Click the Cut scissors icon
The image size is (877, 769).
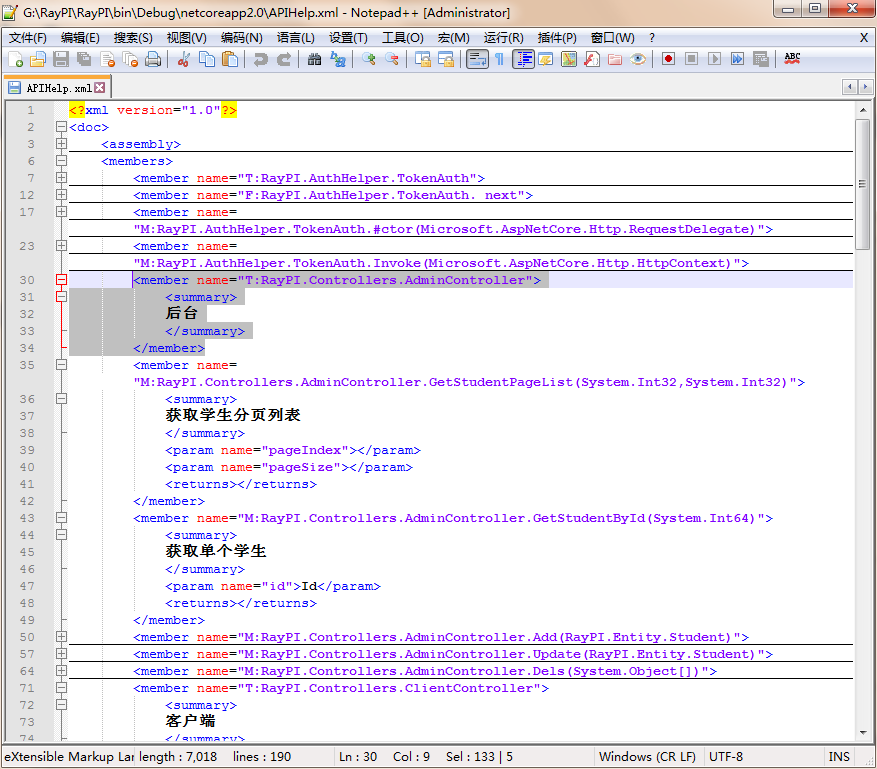184,60
